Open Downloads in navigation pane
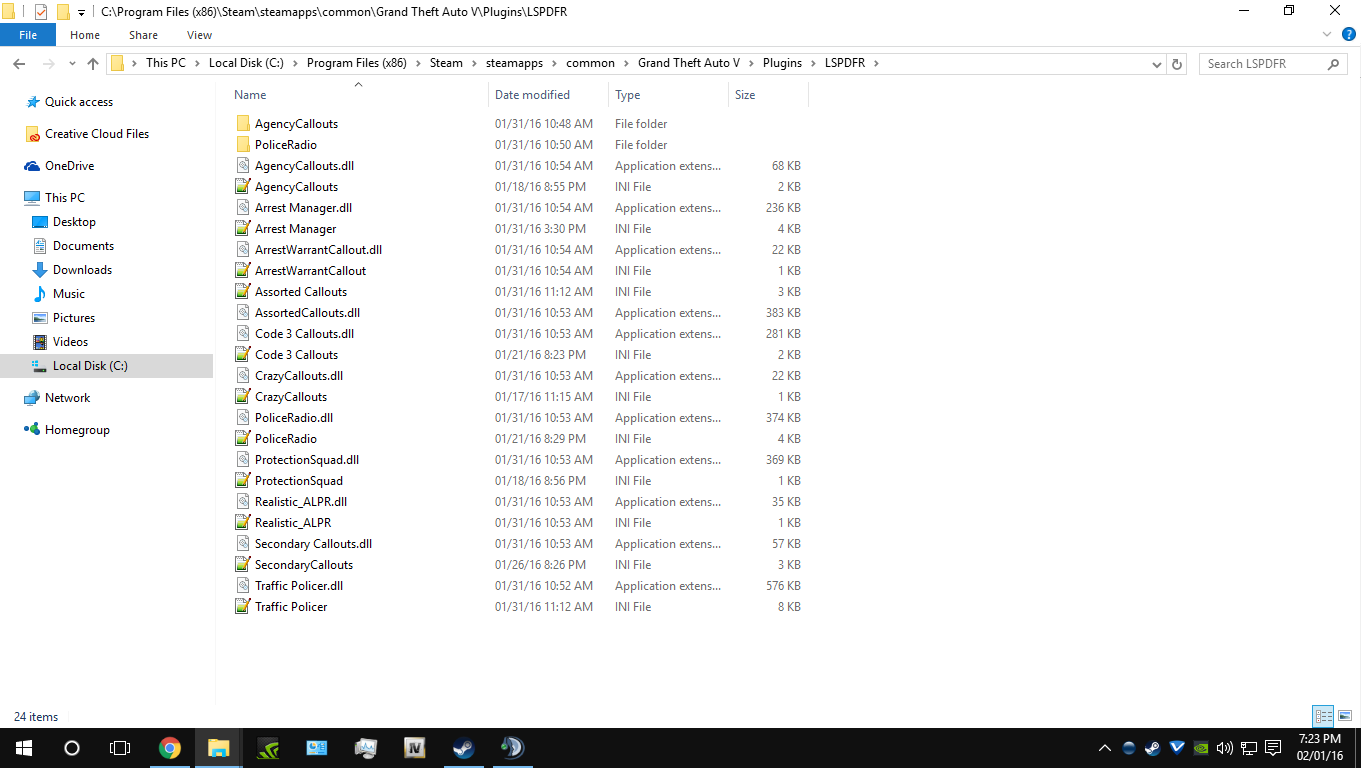Screen dimensions: 1361x768 click(x=82, y=270)
